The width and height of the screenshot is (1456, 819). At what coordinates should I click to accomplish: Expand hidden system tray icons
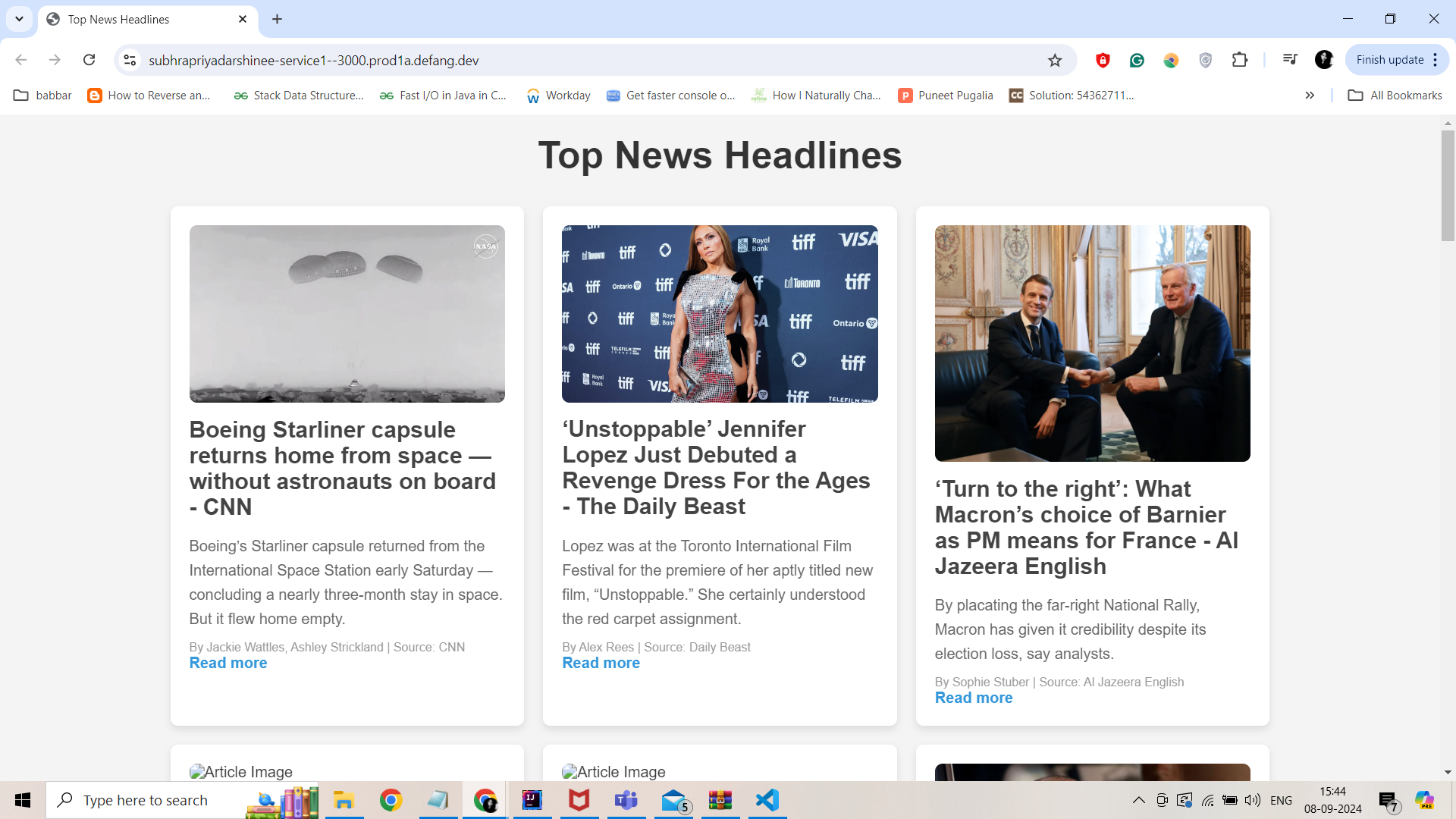point(1138,800)
